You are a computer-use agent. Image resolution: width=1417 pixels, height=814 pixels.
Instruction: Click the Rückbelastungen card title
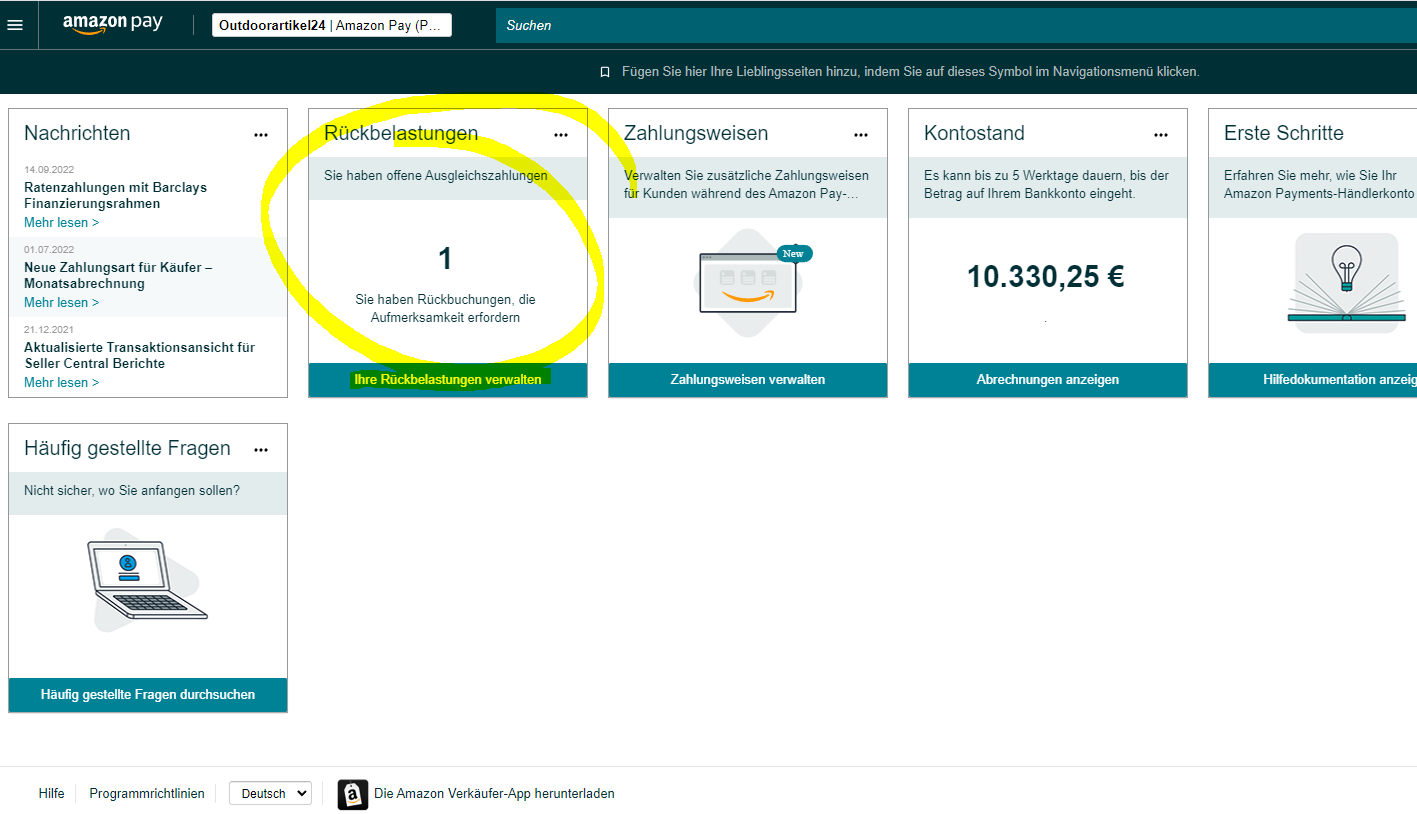pos(401,133)
